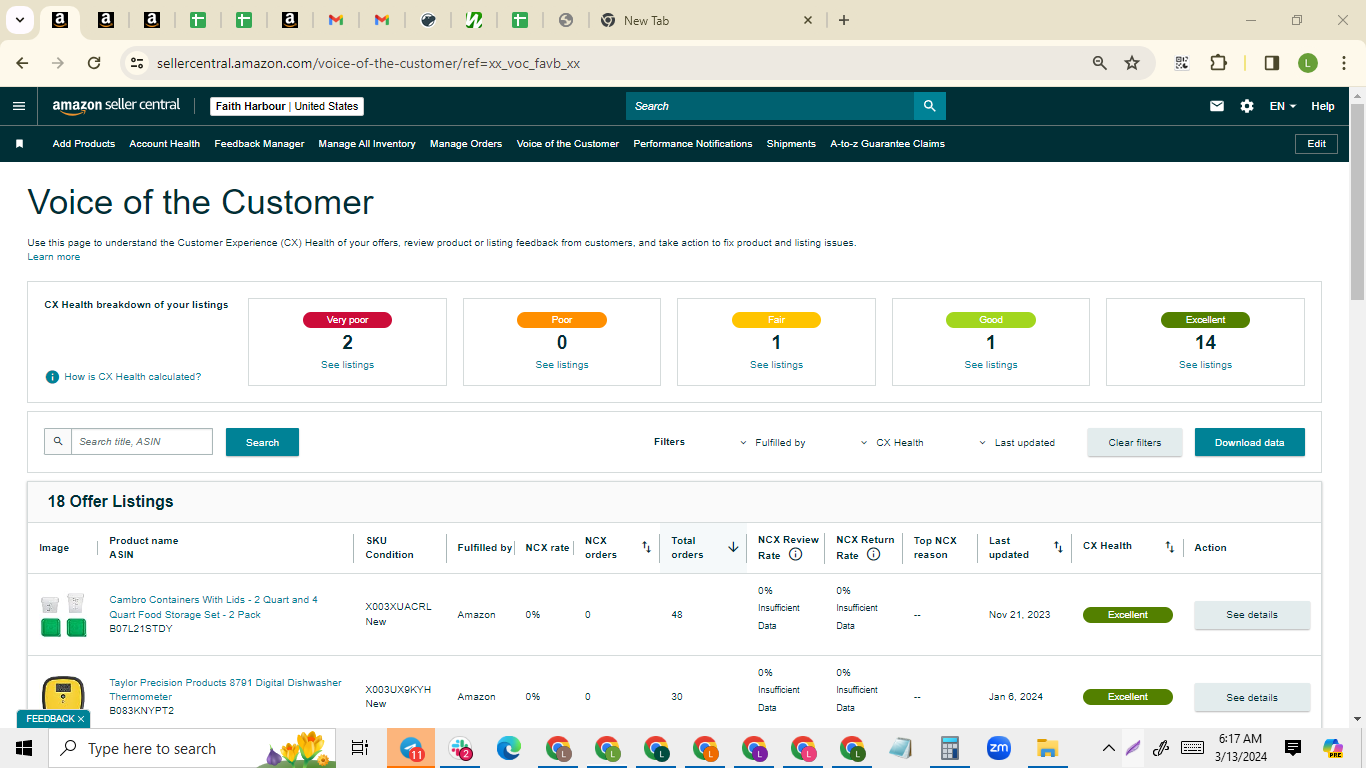The width and height of the screenshot is (1366, 768).
Task: Click the search magnifier button in header
Action: 930,106
